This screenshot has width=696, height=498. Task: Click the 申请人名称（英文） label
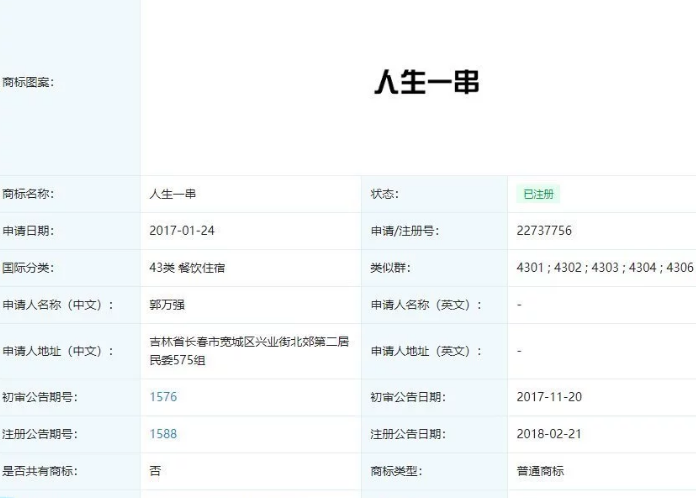point(426,305)
